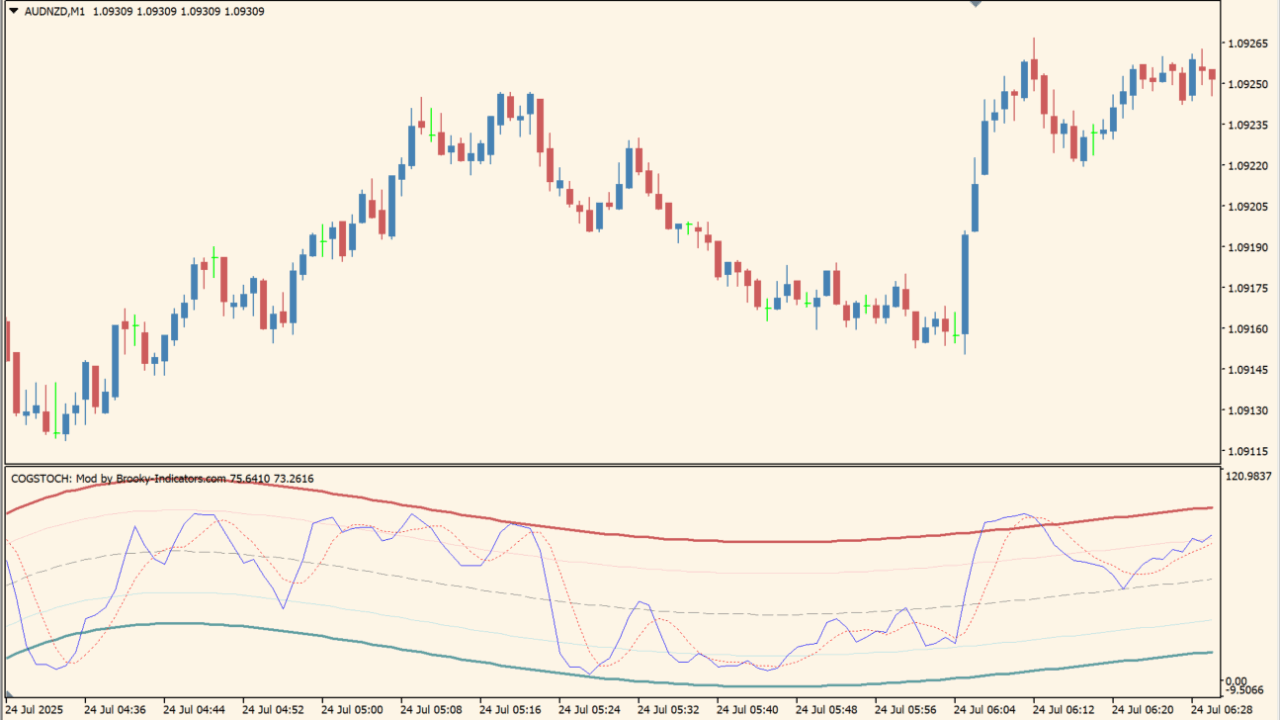
Task: Click the 24 Jul 06:20 time label
Action: 1142,710
